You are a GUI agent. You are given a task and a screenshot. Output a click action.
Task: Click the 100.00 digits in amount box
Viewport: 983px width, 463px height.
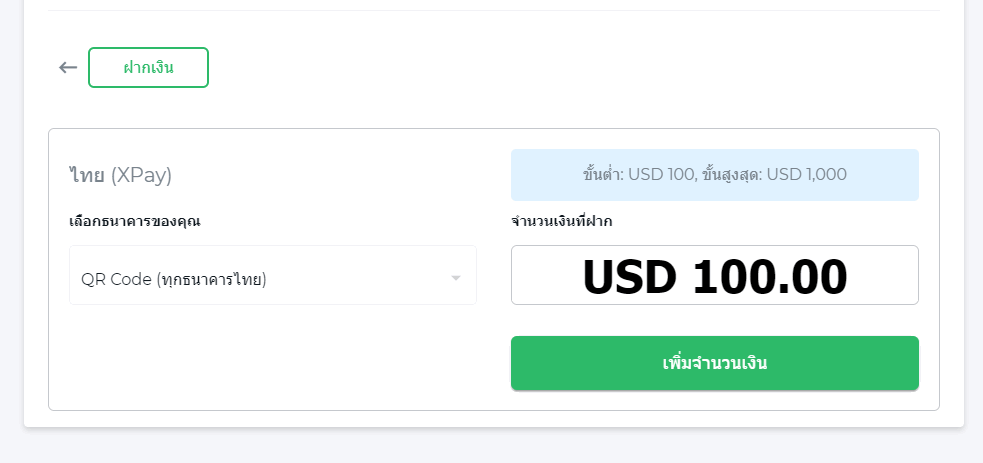(x=770, y=276)
